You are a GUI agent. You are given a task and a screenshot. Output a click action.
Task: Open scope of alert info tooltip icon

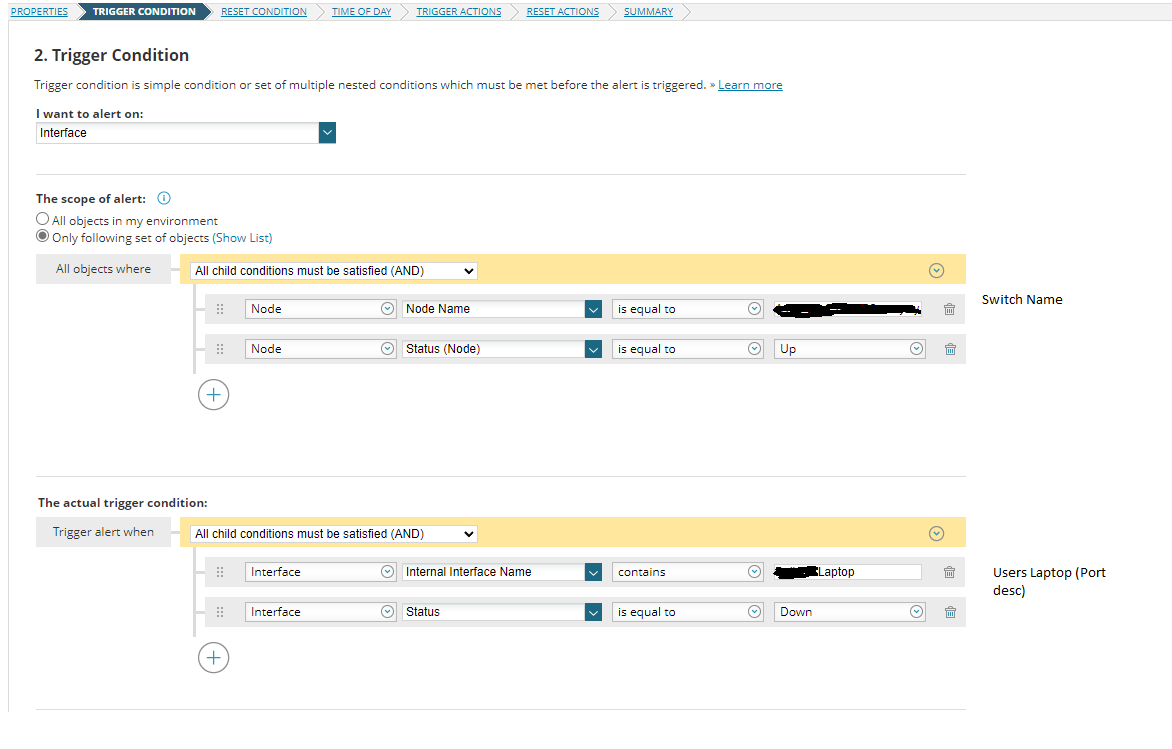pos(164,198)
